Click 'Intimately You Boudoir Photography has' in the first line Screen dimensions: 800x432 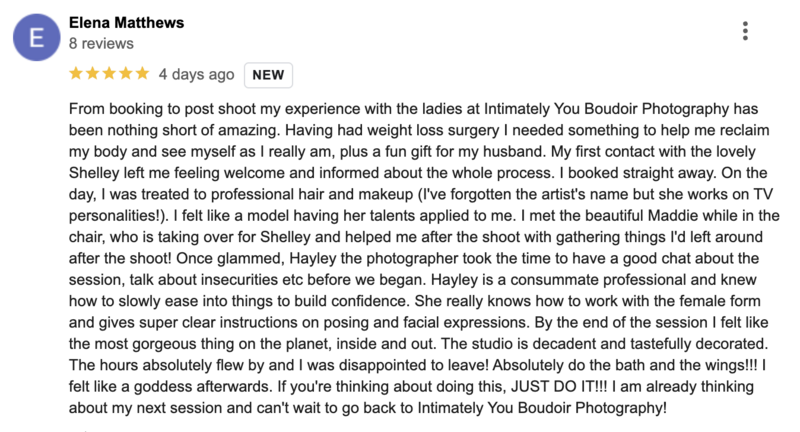click(x=621, y=109)
